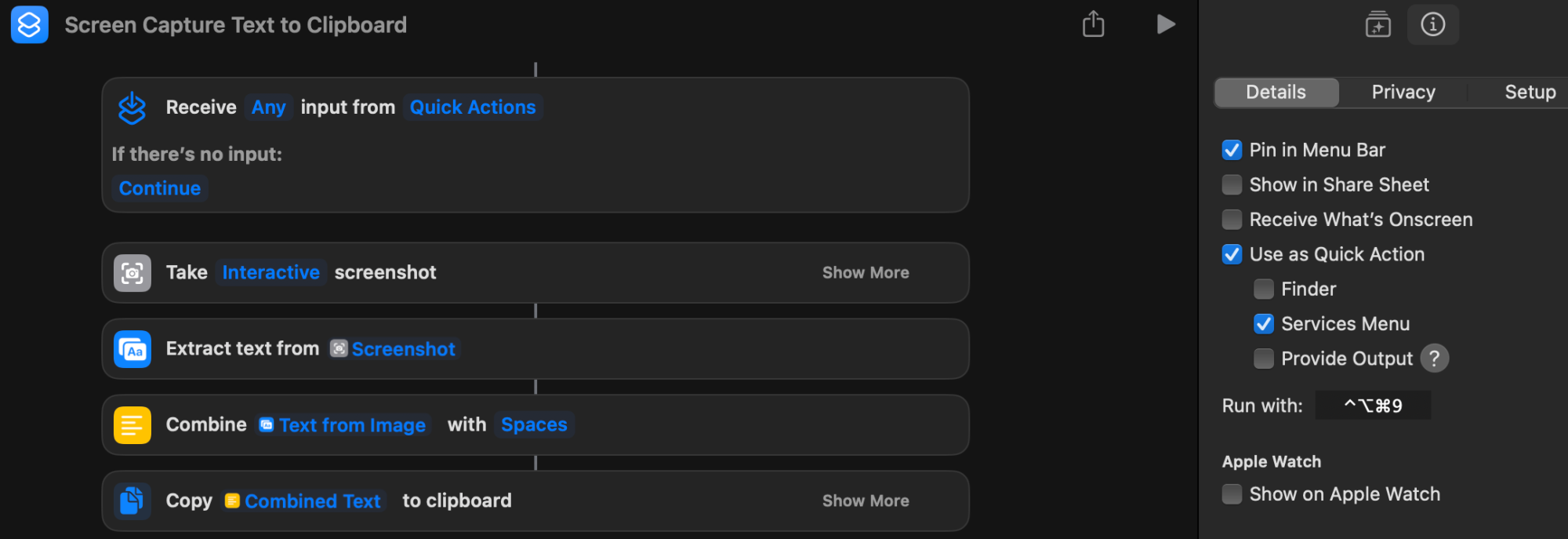Click the Extract text action icon
Screen dimensions: 1568x539
click(x=132, y=349)
